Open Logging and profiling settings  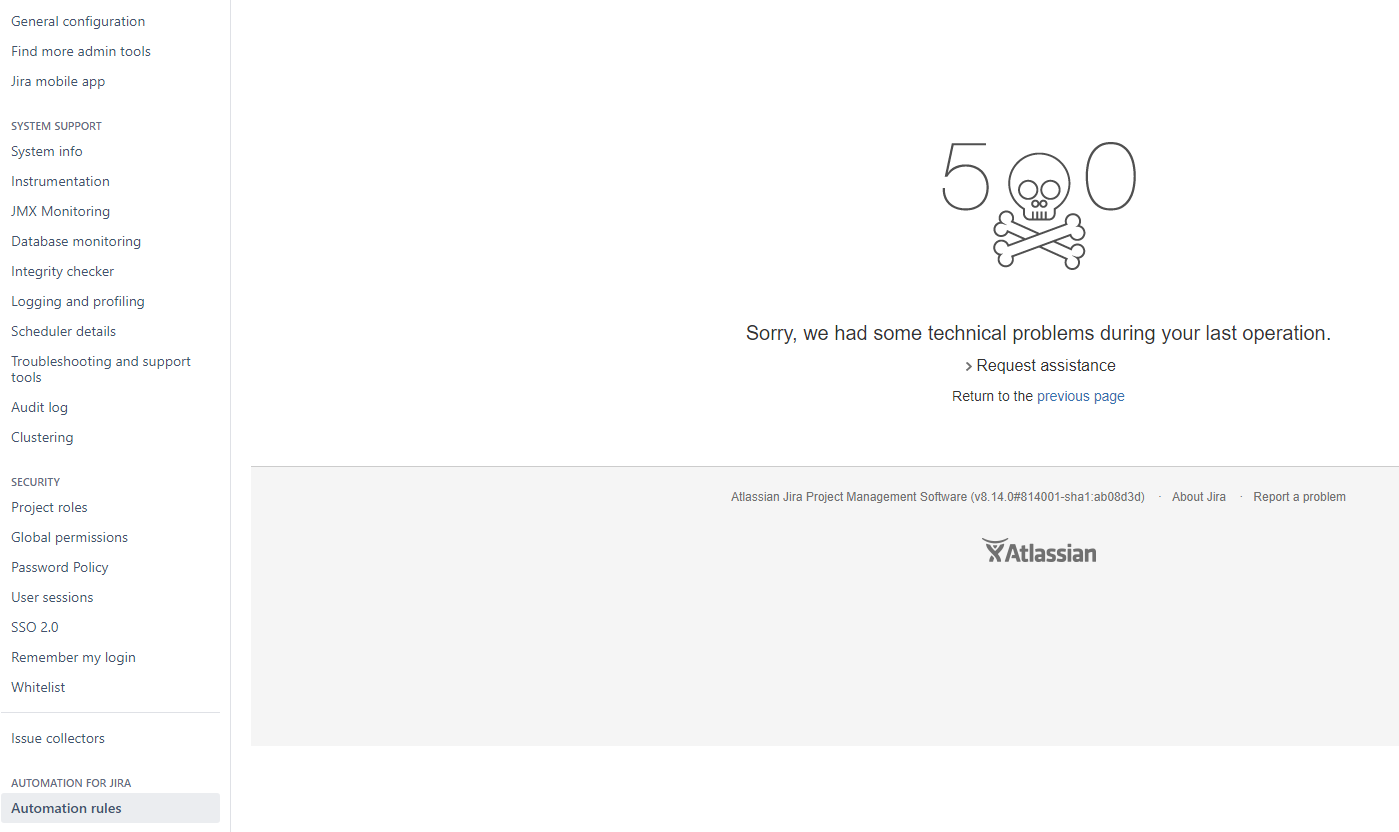[x=78, y=301]
